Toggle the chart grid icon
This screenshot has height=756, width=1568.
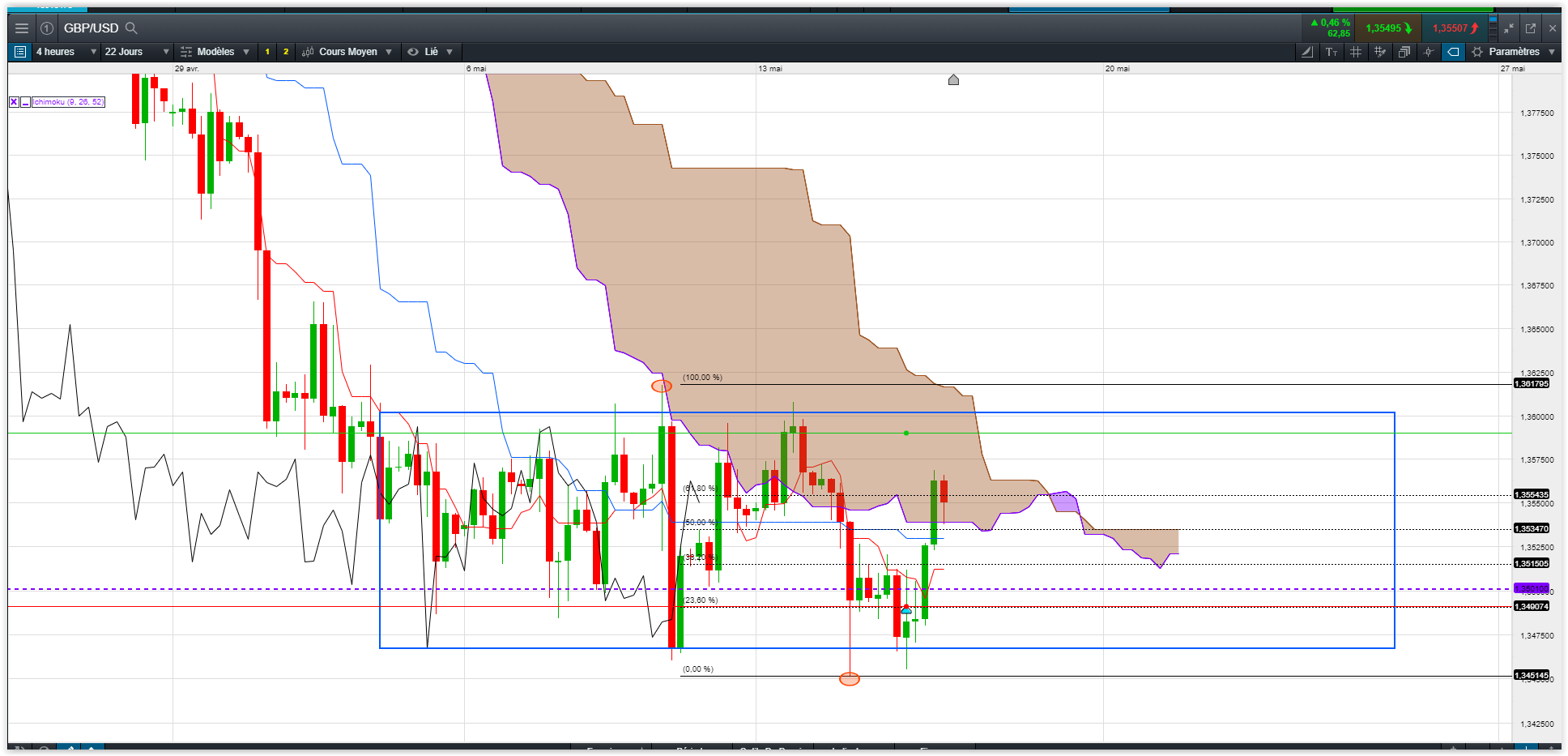[1356, 52]
